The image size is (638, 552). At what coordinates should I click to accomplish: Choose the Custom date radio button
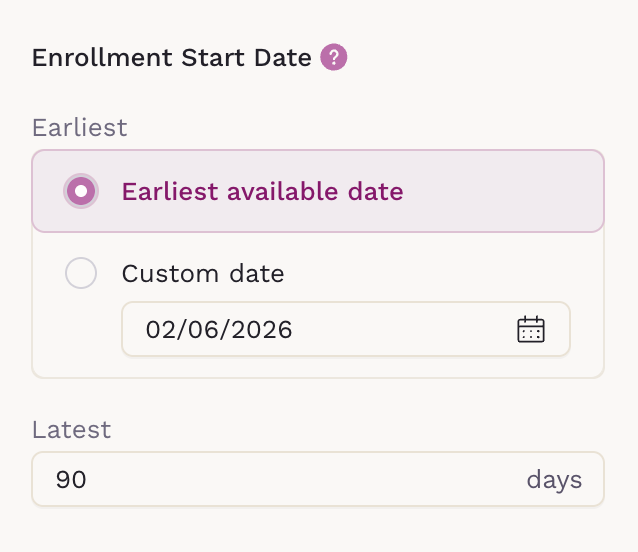(81, 273)
